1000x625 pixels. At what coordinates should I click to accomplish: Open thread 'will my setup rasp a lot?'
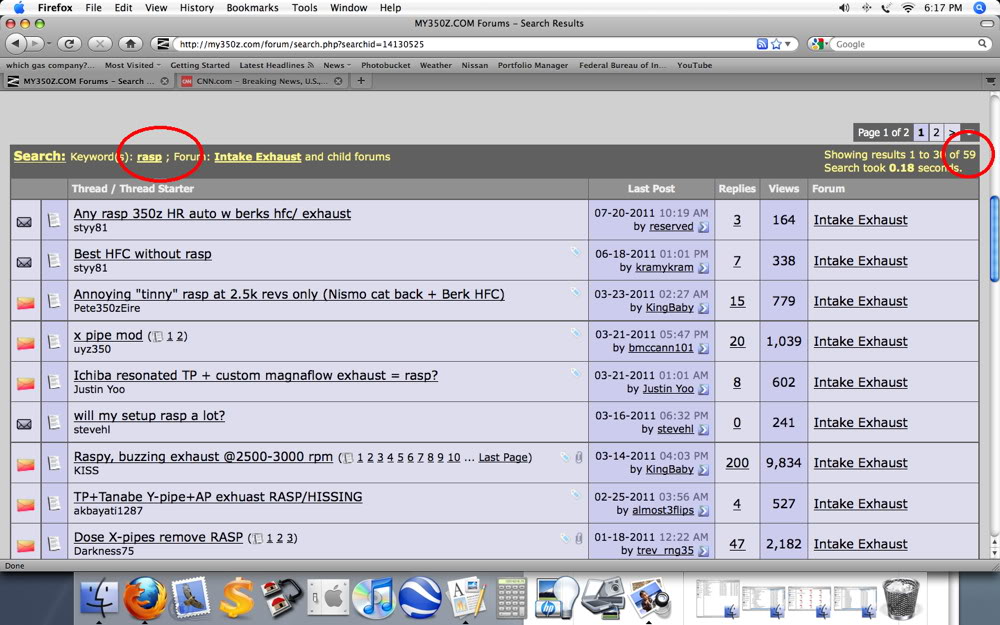[x=149, y=416]
